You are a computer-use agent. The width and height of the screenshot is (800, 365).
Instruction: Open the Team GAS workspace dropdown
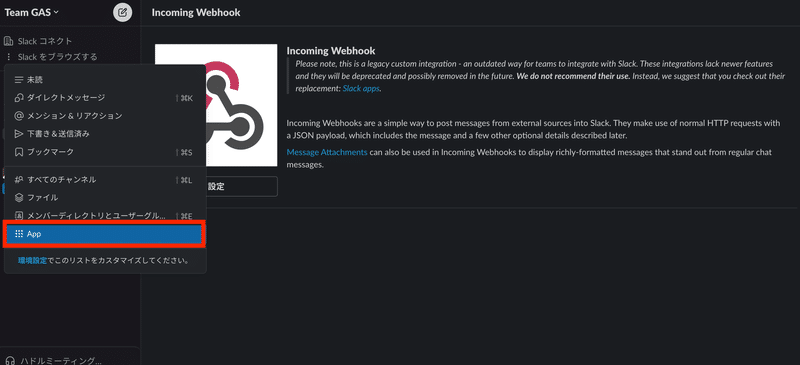point(32,12)
